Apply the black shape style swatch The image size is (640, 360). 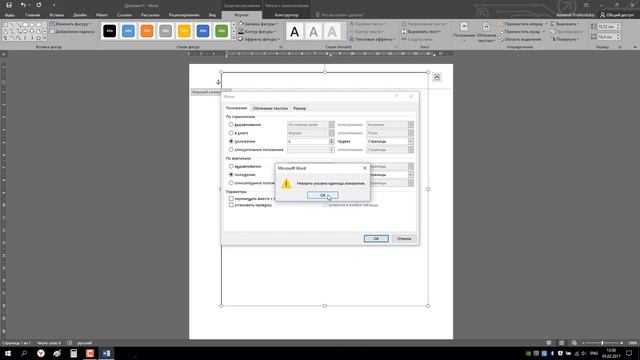[x=109, y=31]
